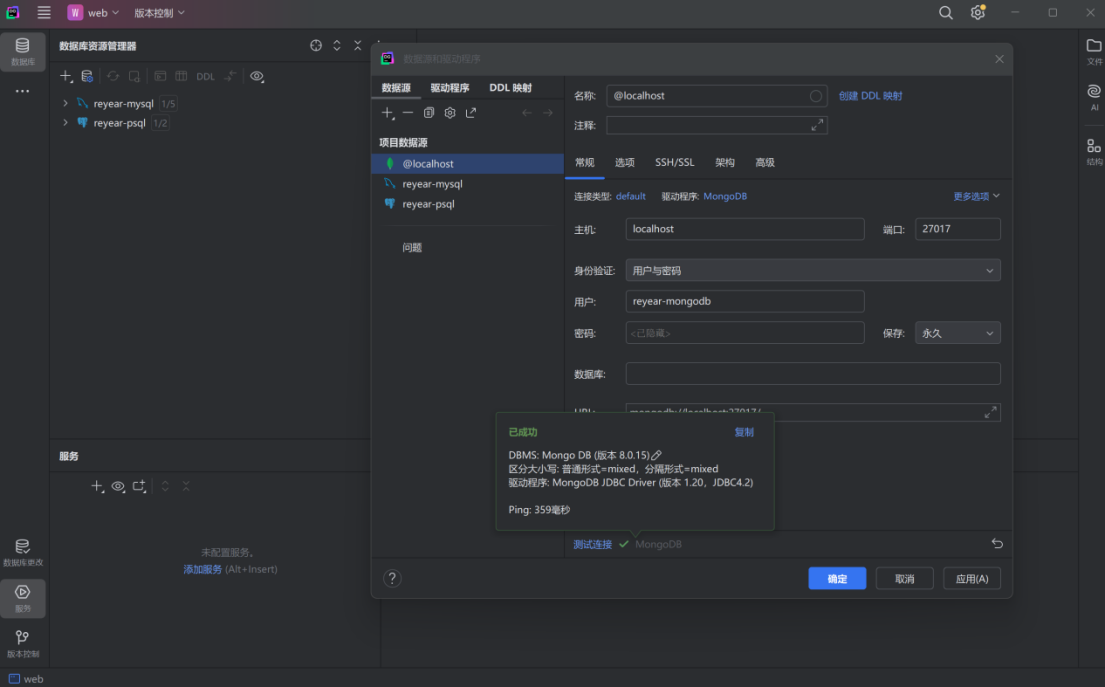The image size is (1105, 687).
Task: Duplicate the selected data source icon
Action: pos(428,113)
